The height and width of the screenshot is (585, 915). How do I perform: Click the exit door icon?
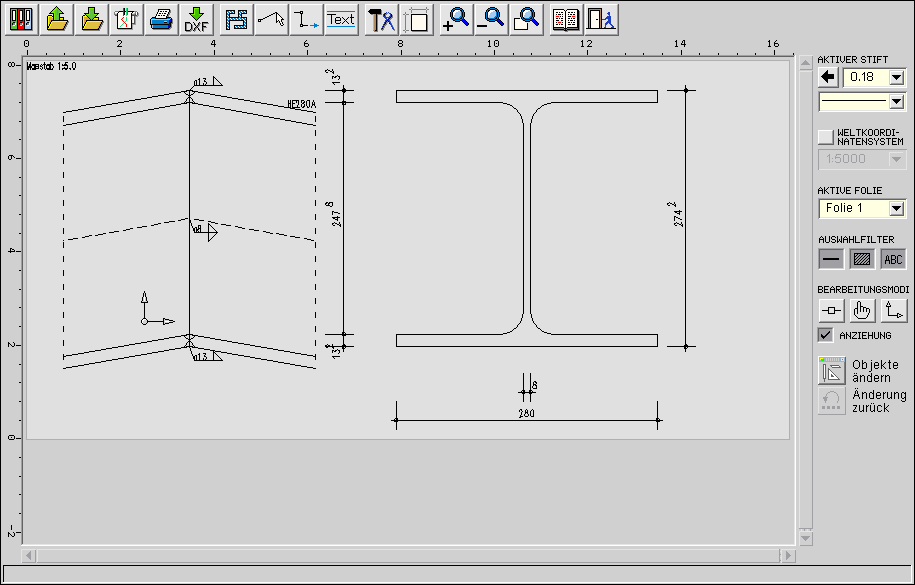pos(601,19)
